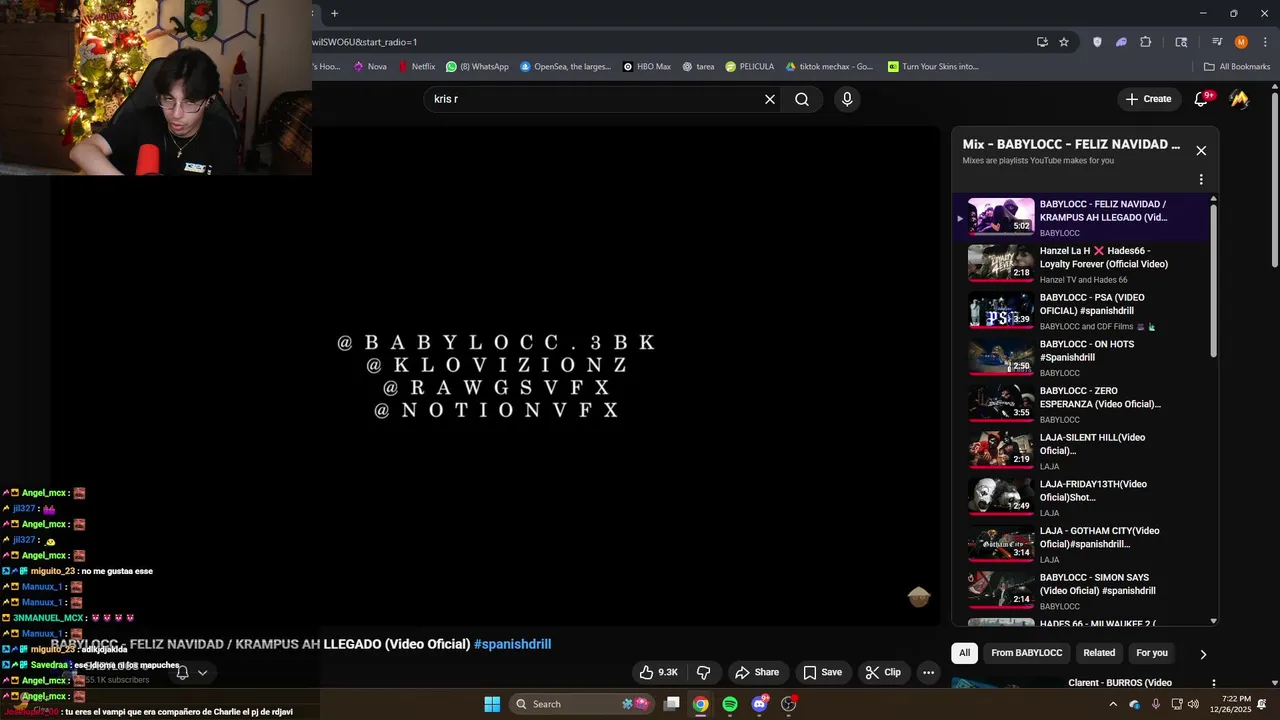This screenshot has width=1280, height=720.
Task: Click the taskbar microphone tray icon
Action: pos(1156,704)
